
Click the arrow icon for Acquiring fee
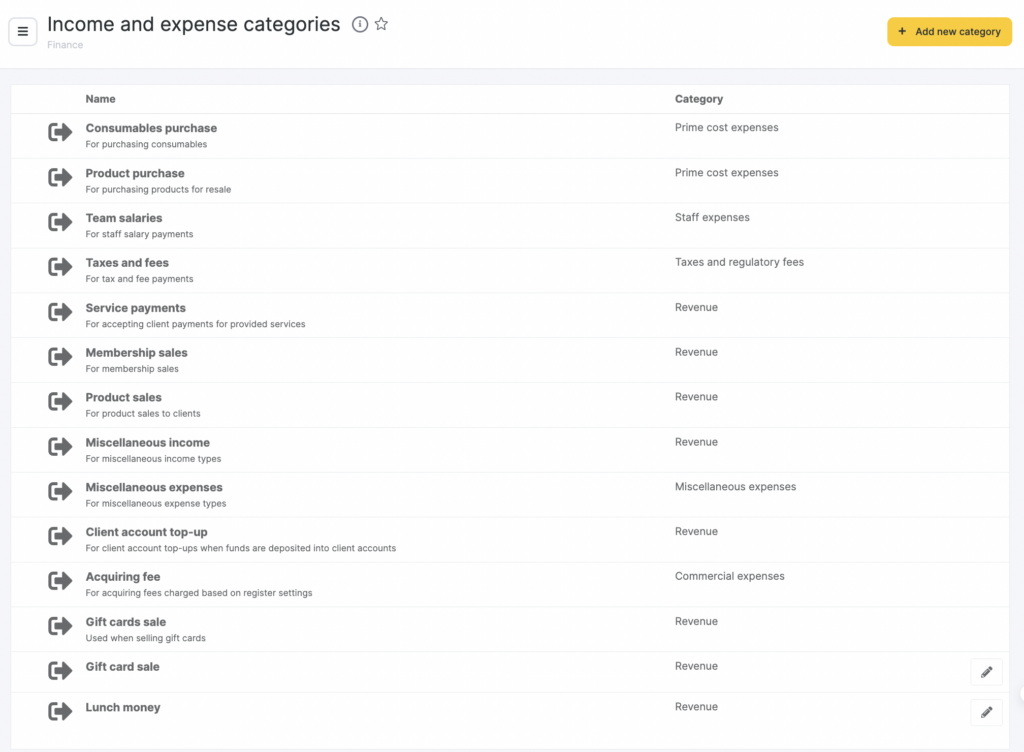pos(60,581)
